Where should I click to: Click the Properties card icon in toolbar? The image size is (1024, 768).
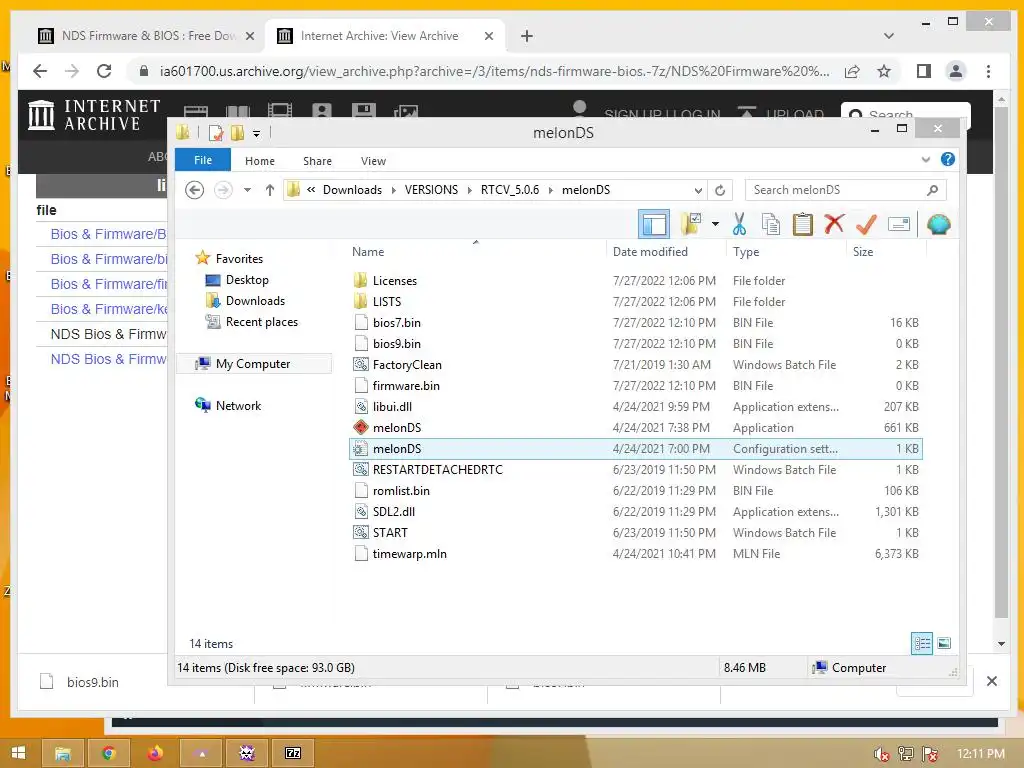pos(899,225)
